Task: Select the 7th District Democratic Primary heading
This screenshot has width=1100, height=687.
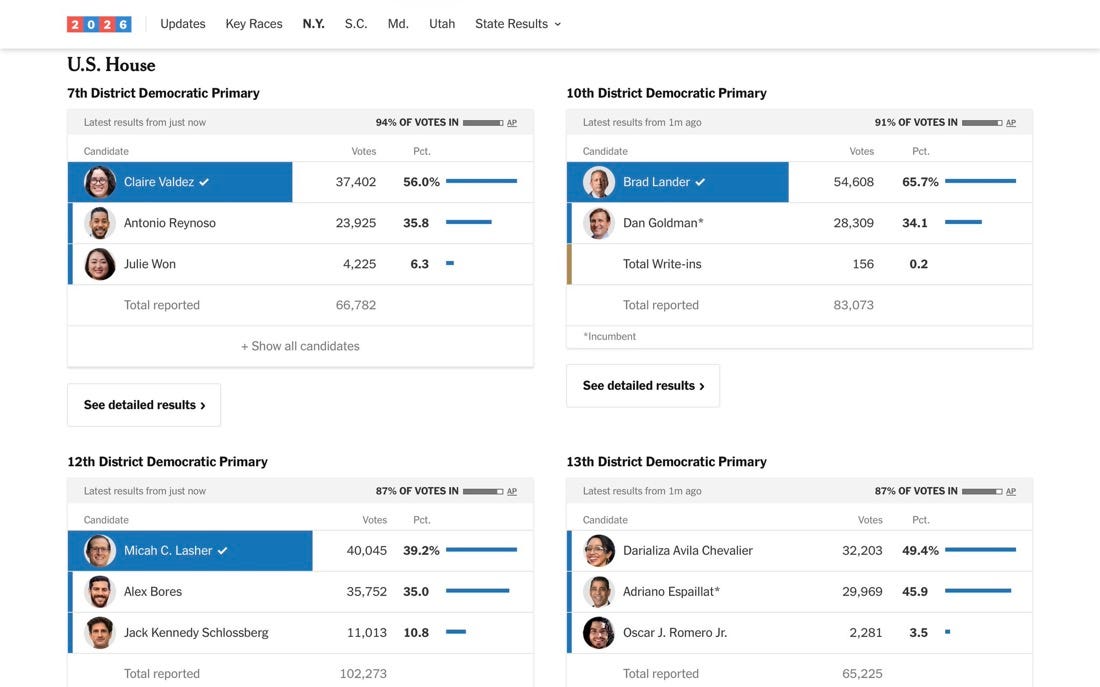Action: tap(163, 93)
